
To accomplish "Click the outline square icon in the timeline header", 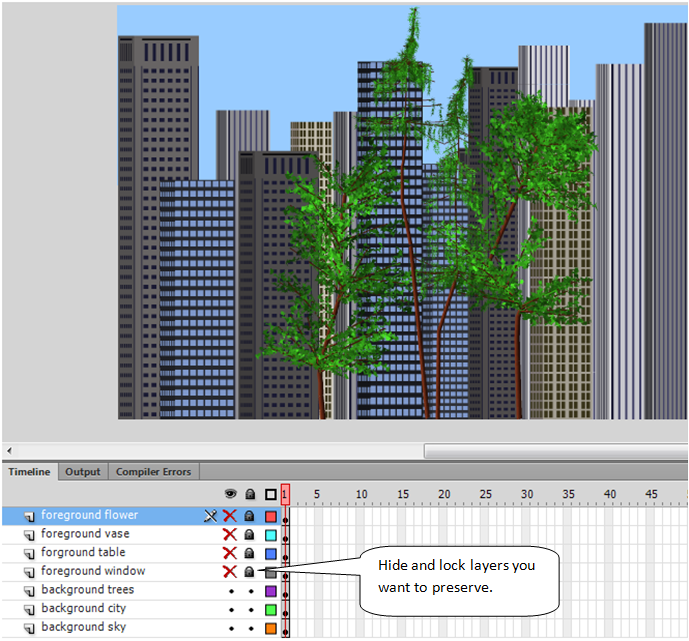I will [271, 494].
